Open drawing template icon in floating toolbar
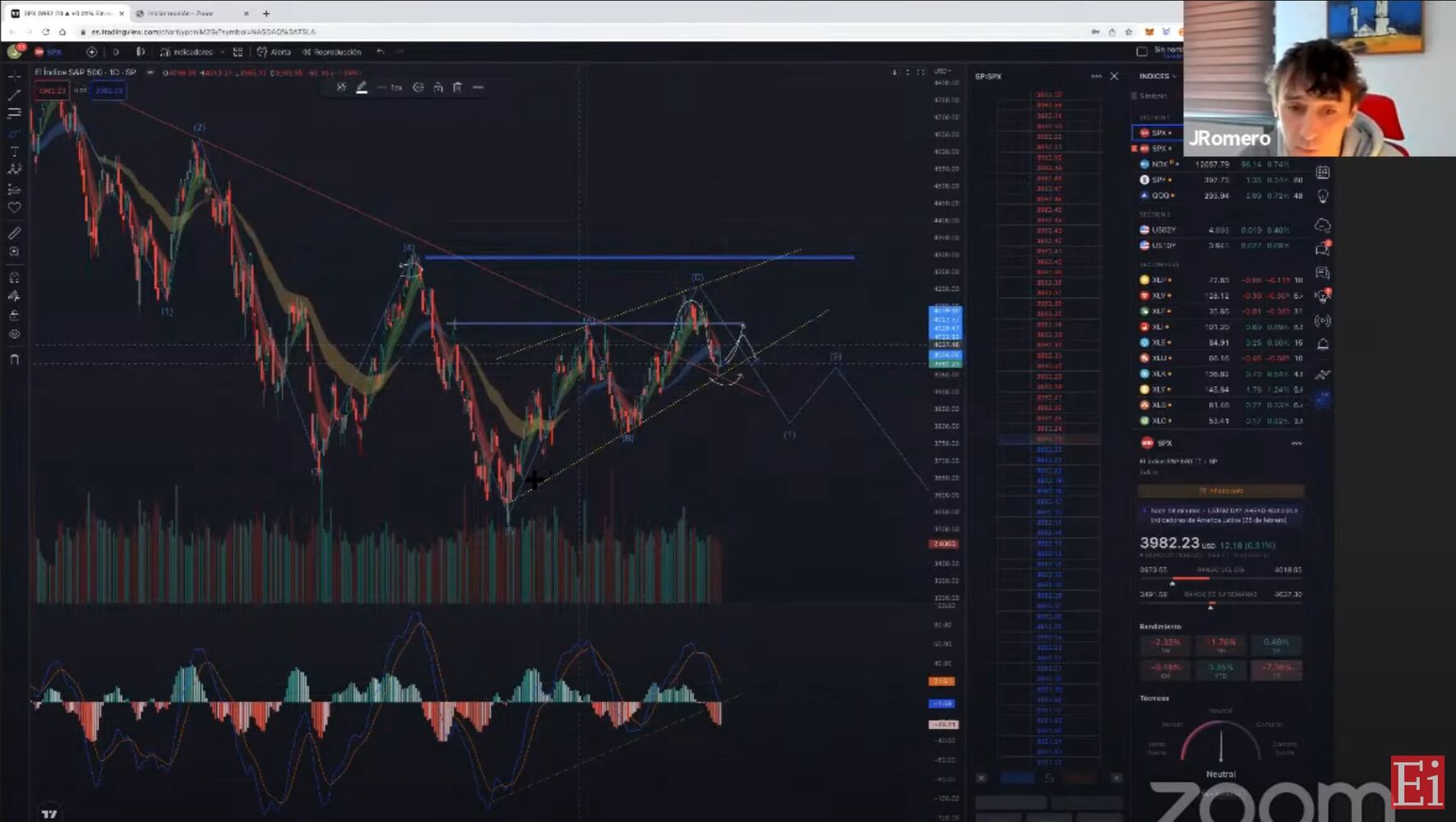The width and height of the screenshot is (1456, 822). click(341, 87)
